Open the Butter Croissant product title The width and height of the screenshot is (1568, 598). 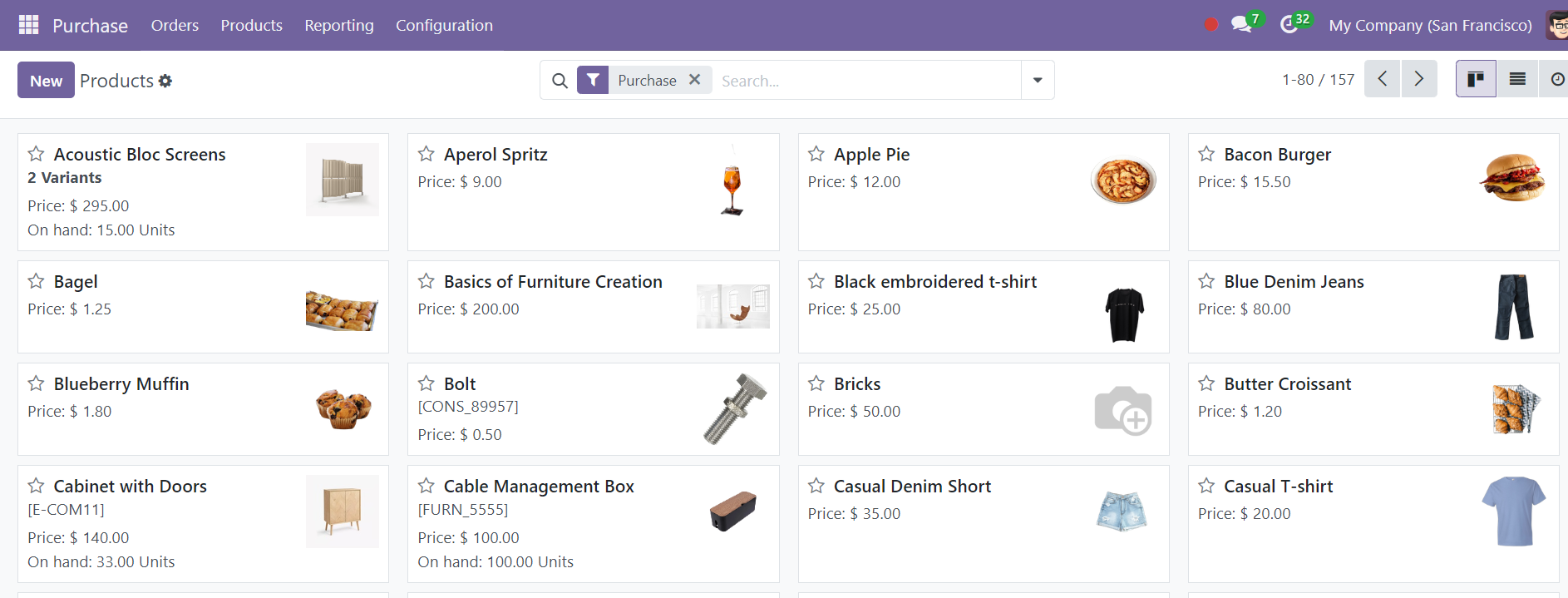(x=1287, y=384)
